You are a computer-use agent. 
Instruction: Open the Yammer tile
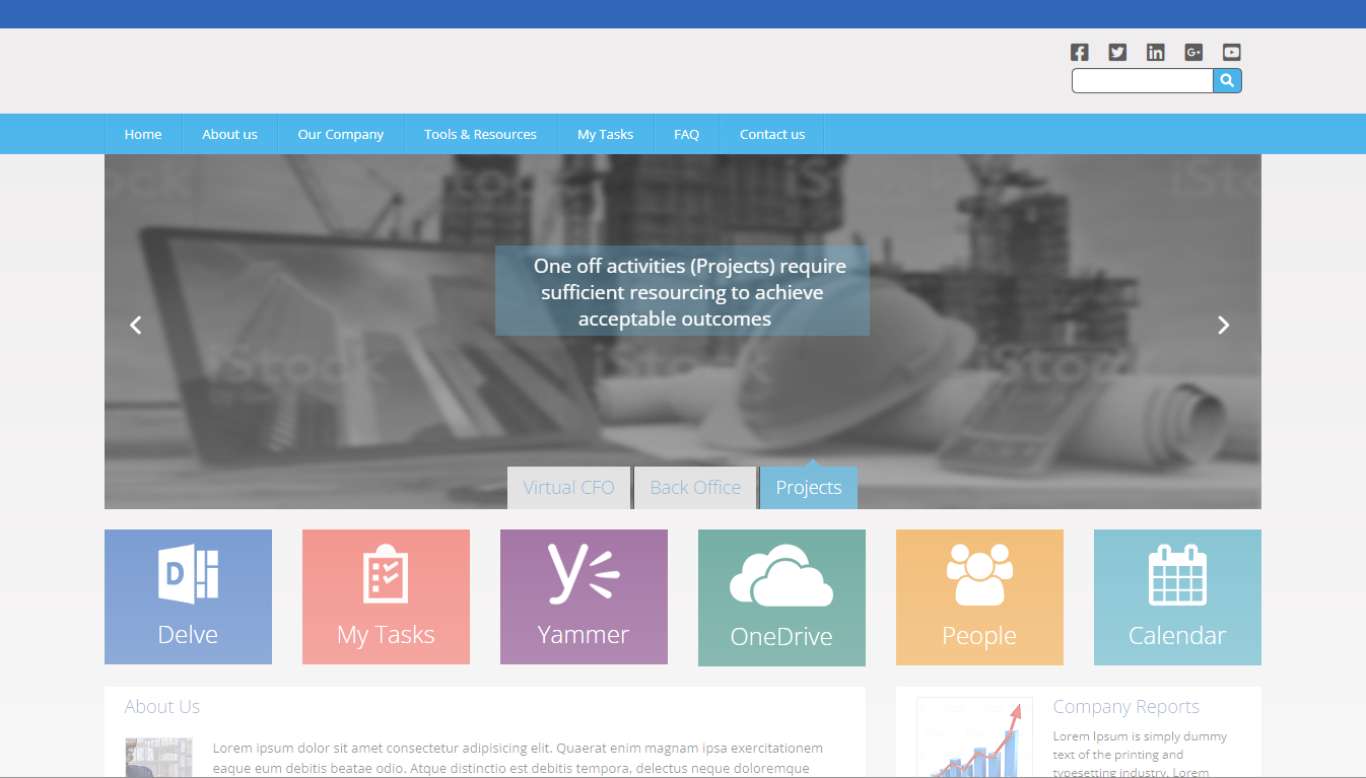point(584,597)
